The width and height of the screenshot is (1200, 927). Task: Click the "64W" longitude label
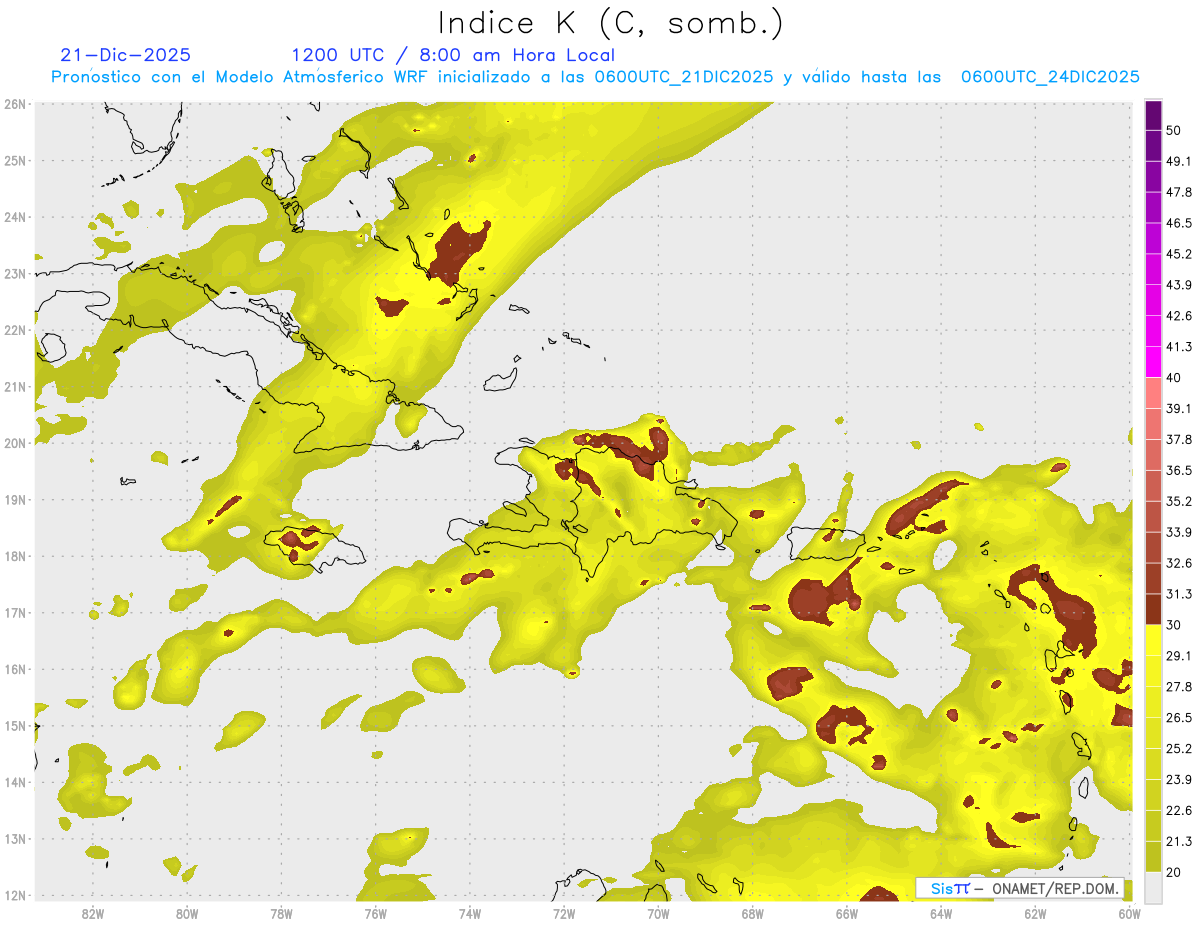[941, 913]
